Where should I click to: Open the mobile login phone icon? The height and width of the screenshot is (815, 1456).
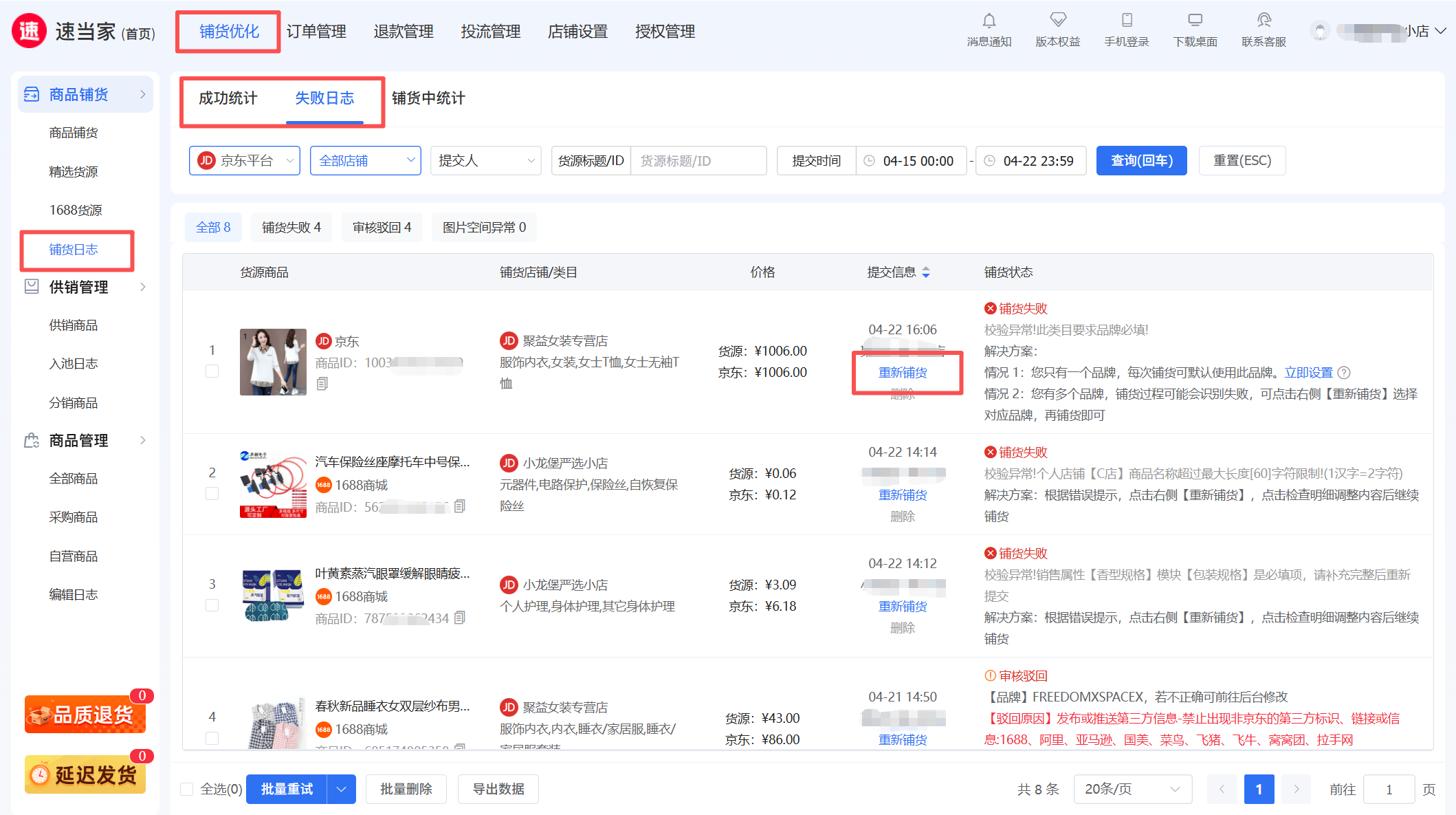coord(1126,21)
